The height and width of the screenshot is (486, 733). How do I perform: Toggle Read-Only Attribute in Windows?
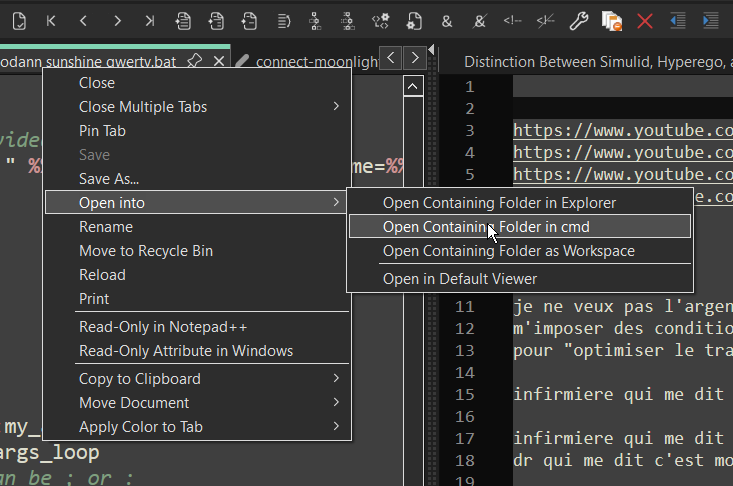[185, 351]
